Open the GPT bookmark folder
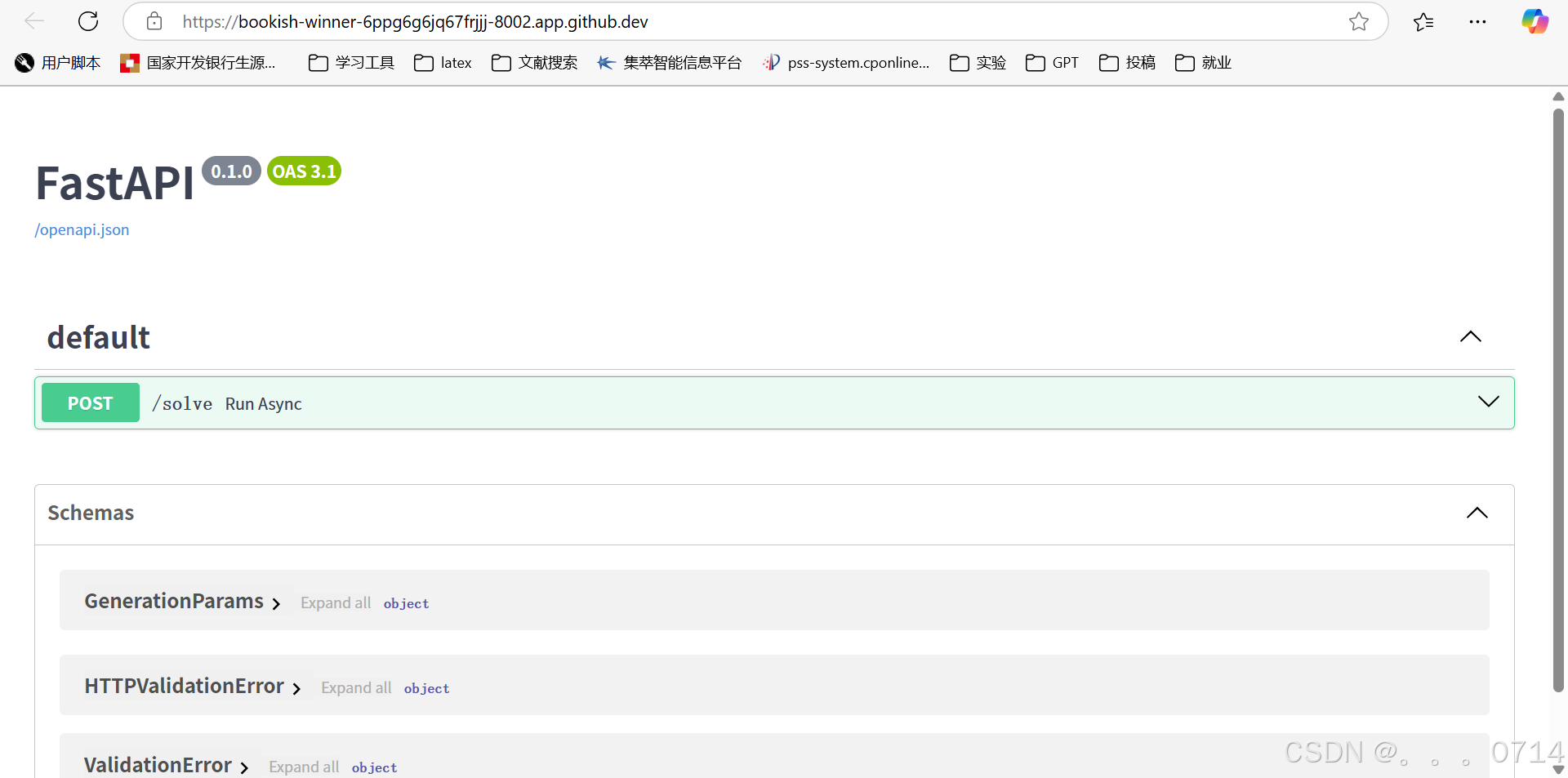1568x778 pixels. point(1052,63)
